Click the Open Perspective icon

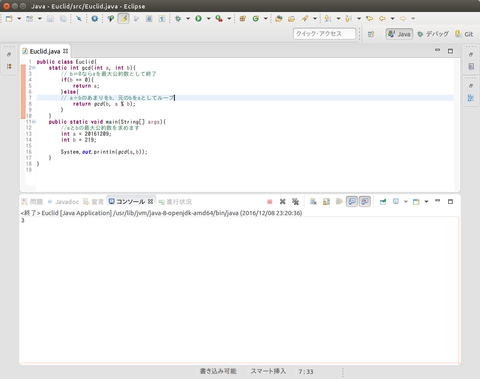pyautogui.click(x=371, y=34)
